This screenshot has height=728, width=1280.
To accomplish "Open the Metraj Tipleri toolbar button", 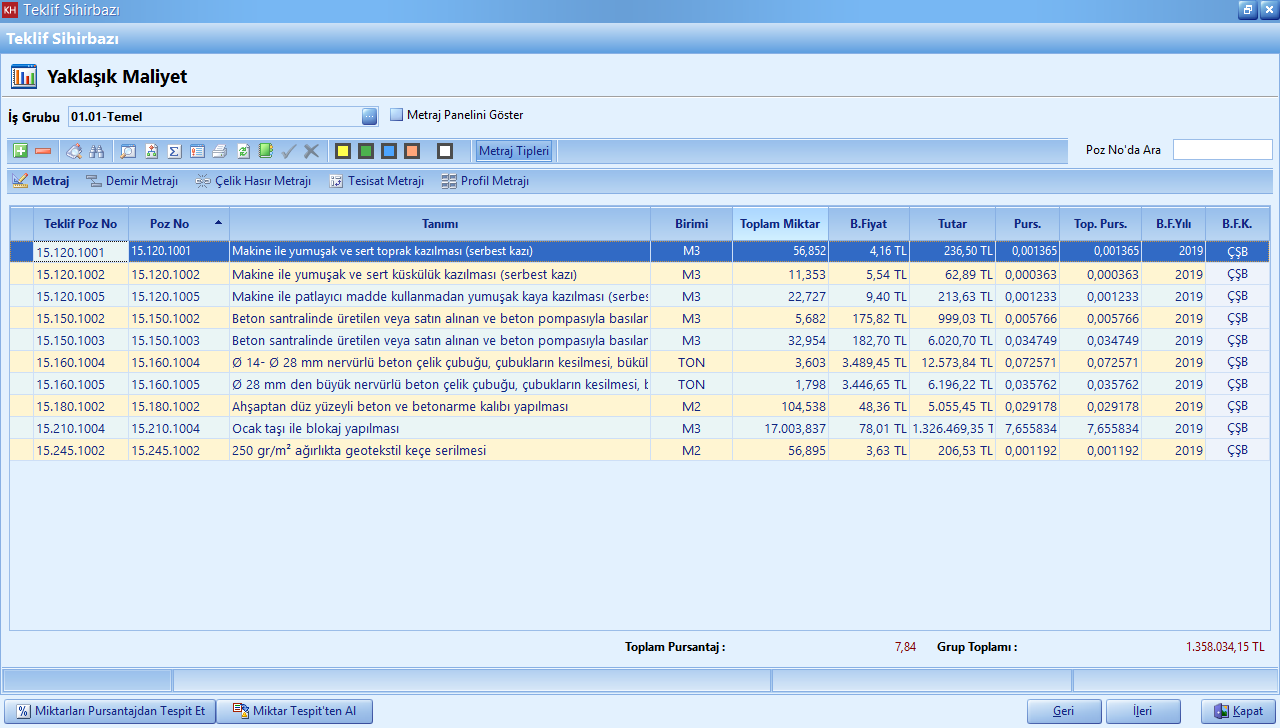I will coord(514,151).
